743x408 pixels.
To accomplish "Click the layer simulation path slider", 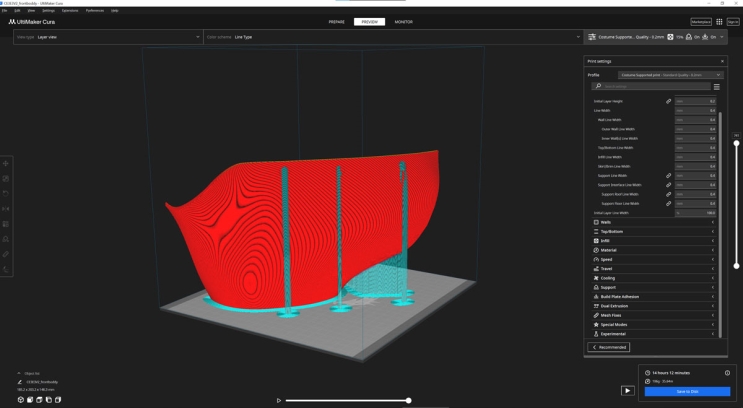I will coord(347,400).
